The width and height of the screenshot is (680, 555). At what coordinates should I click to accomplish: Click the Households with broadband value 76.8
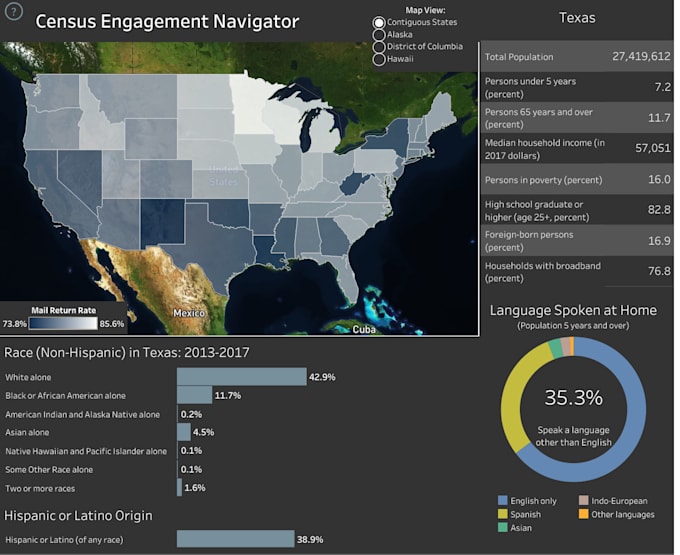tap(659, 271)
